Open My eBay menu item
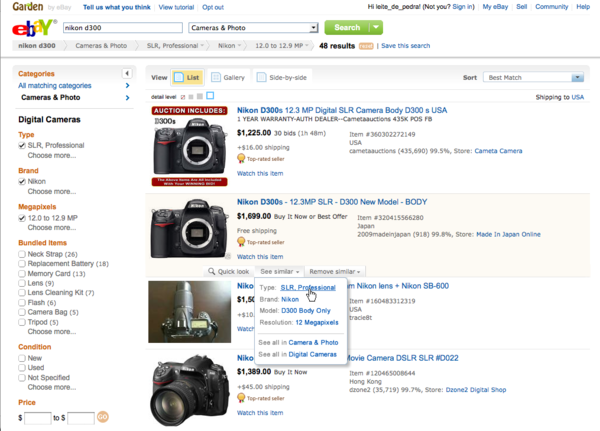The height and width of the screenshot is (431, 600). 495,7
